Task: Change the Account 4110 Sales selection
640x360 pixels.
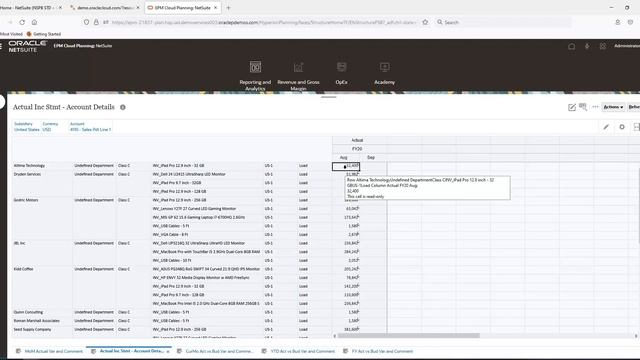Action: pyautogui.click(x=90, y=127)
